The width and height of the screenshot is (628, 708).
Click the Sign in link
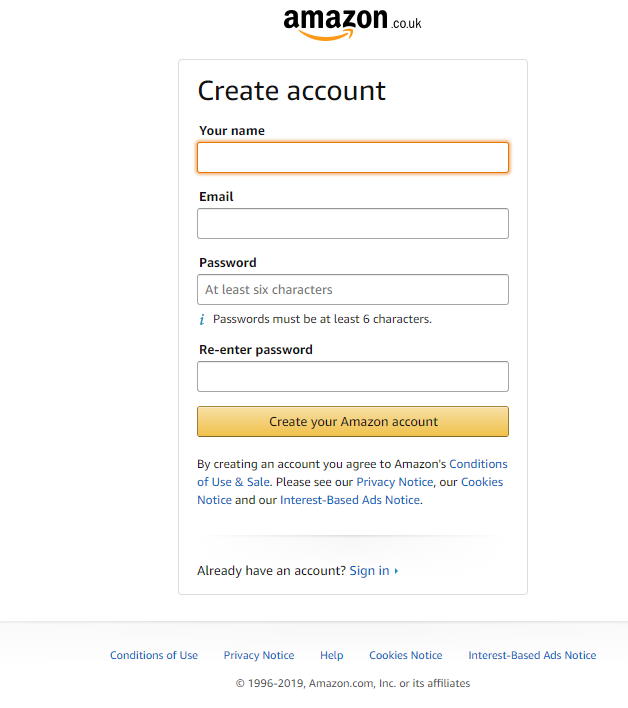point(369,571)
